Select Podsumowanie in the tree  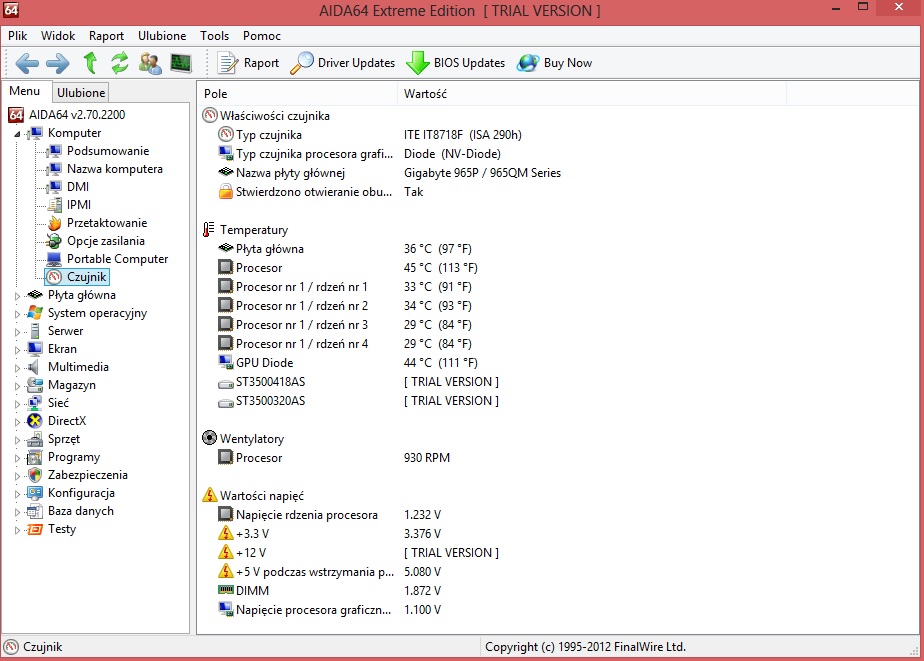coord(108,151)
